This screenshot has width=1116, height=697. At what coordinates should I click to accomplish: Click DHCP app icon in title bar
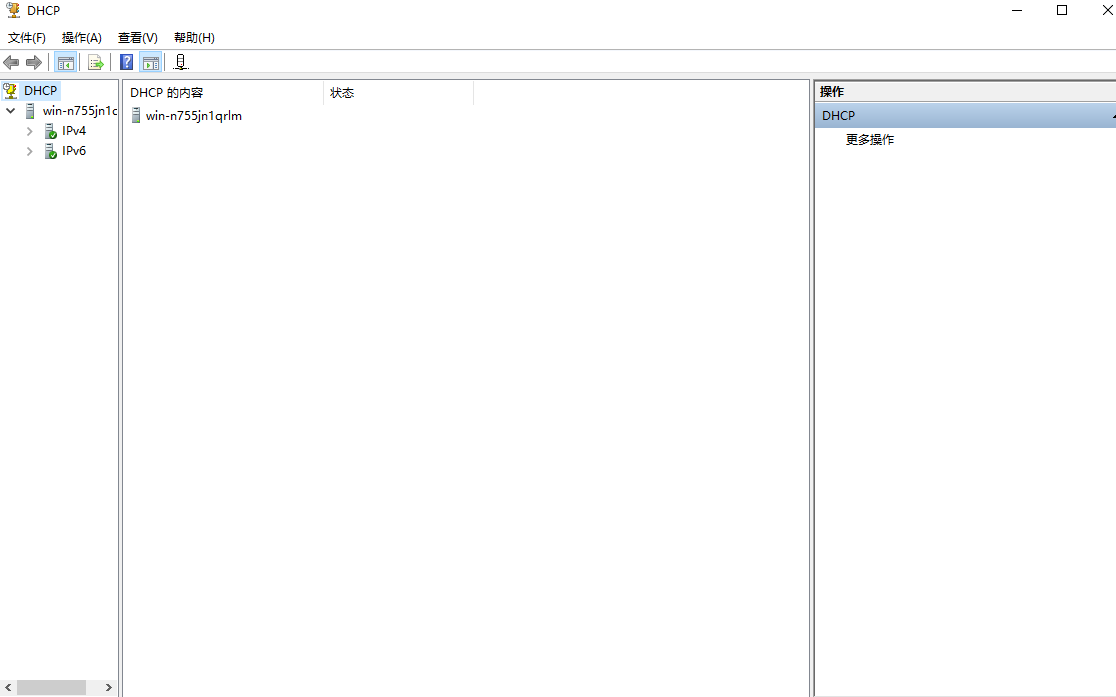(x=13, y=10)
